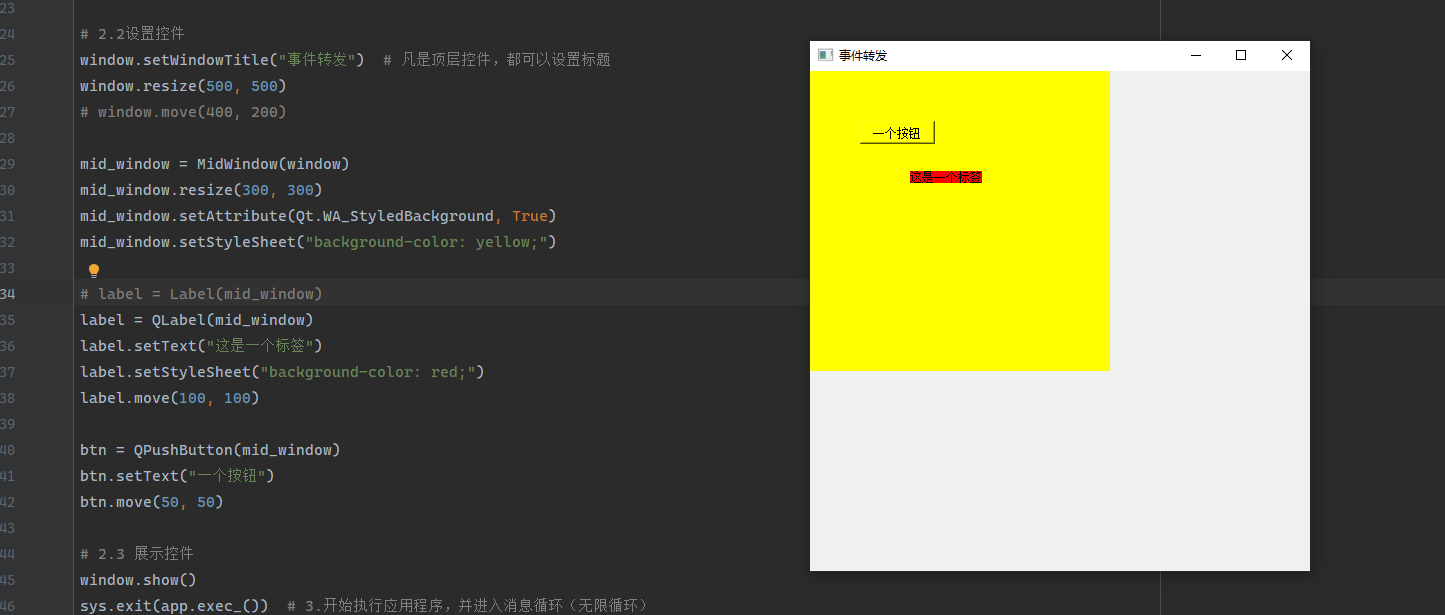Click the lightbulb intention icon in editor
Screen dimensions: 1445x615
point(94,270)
